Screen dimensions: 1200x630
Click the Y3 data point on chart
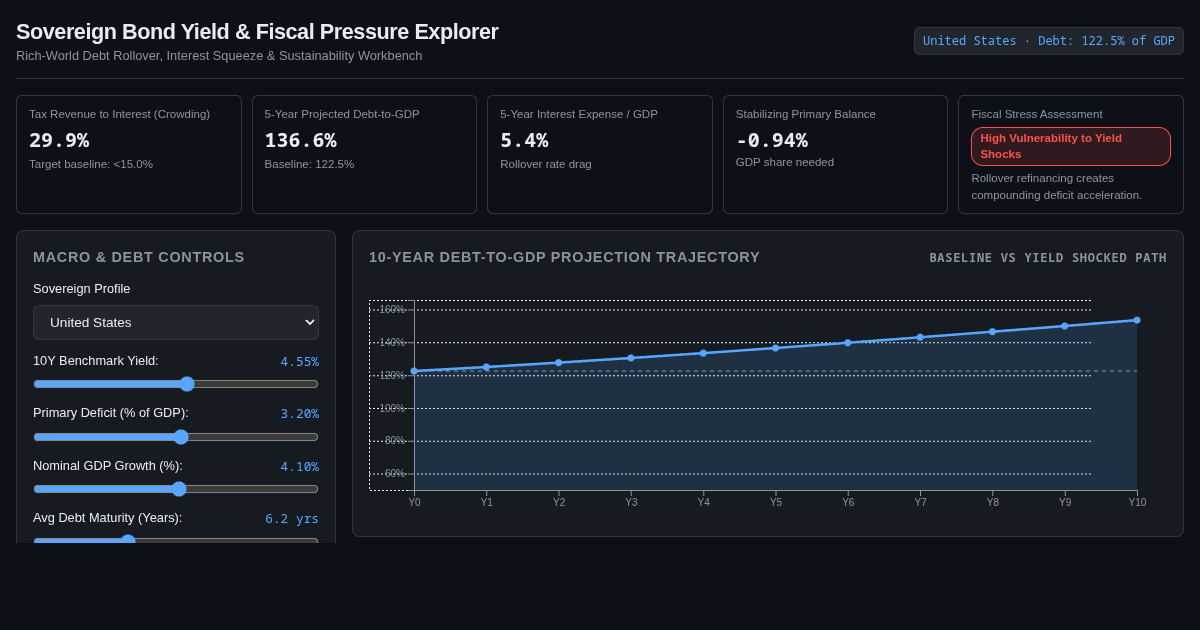point(631,358)
